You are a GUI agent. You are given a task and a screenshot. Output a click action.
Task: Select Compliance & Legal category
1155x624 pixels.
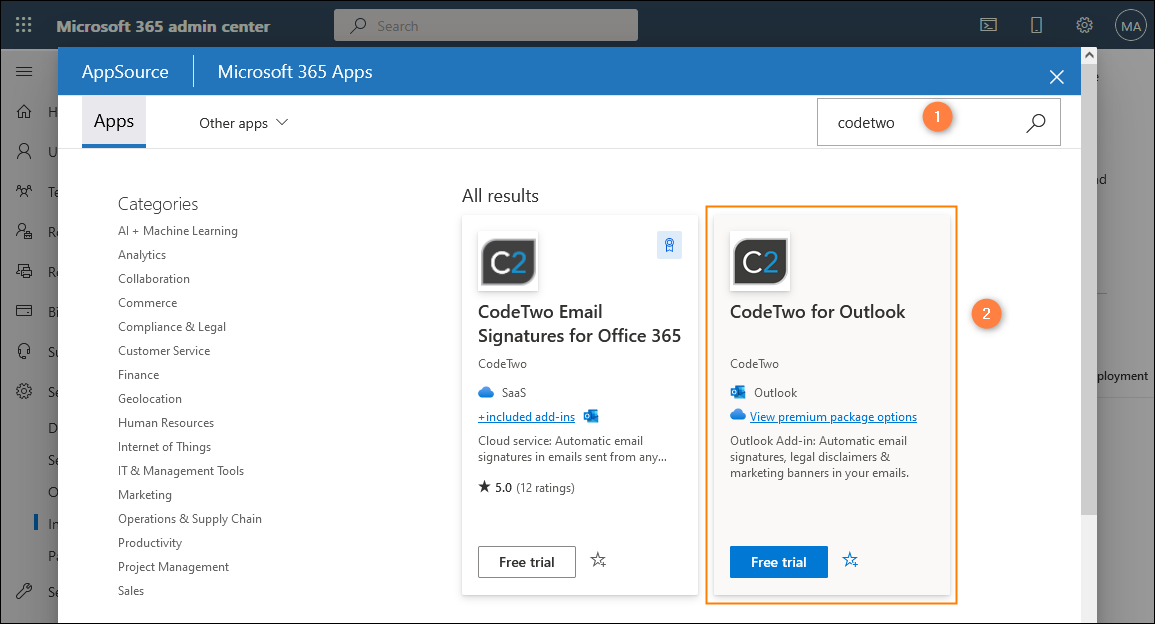tap(172, 326)
